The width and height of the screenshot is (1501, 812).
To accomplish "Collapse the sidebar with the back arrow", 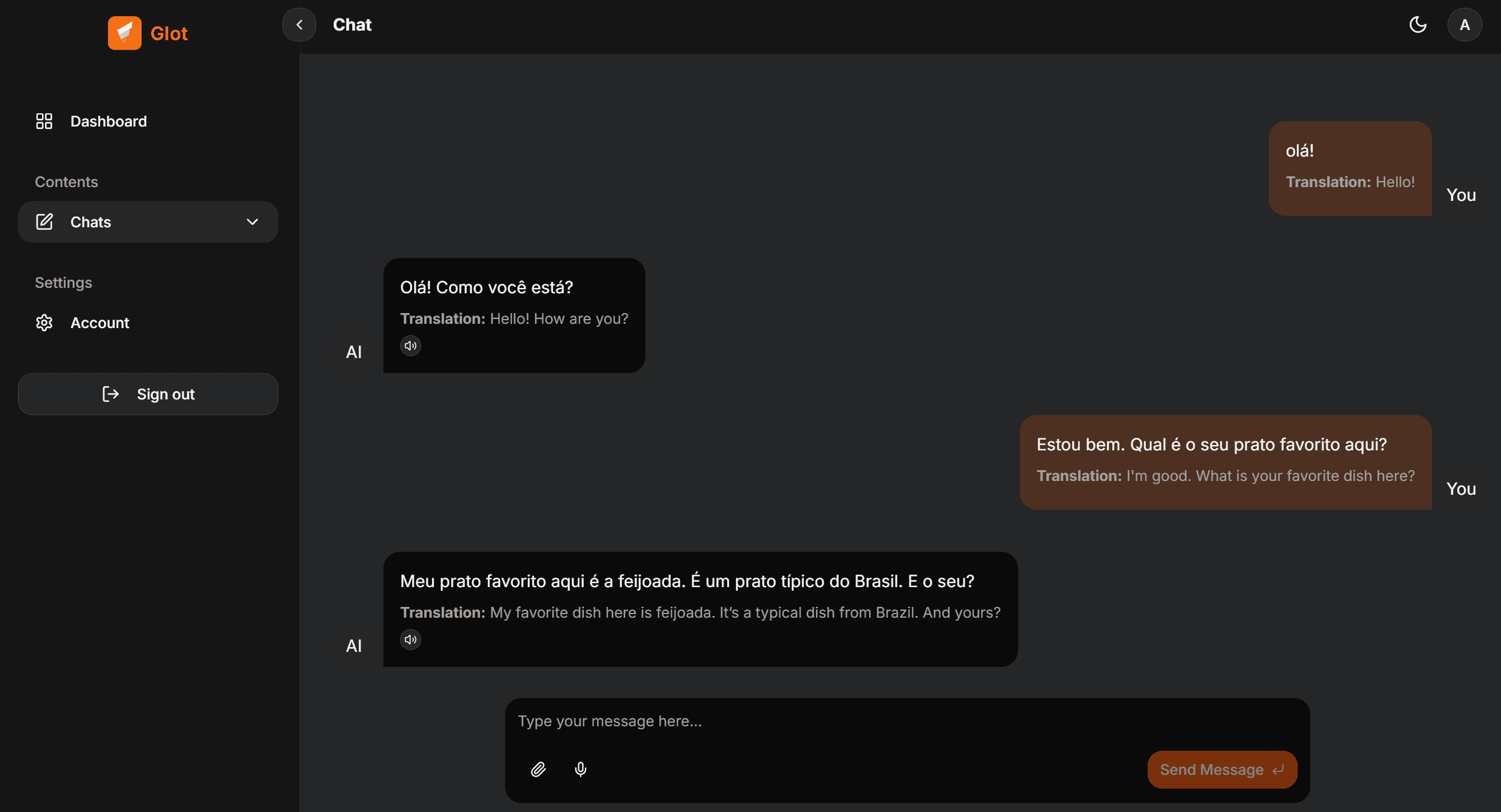I will [299, 25].
